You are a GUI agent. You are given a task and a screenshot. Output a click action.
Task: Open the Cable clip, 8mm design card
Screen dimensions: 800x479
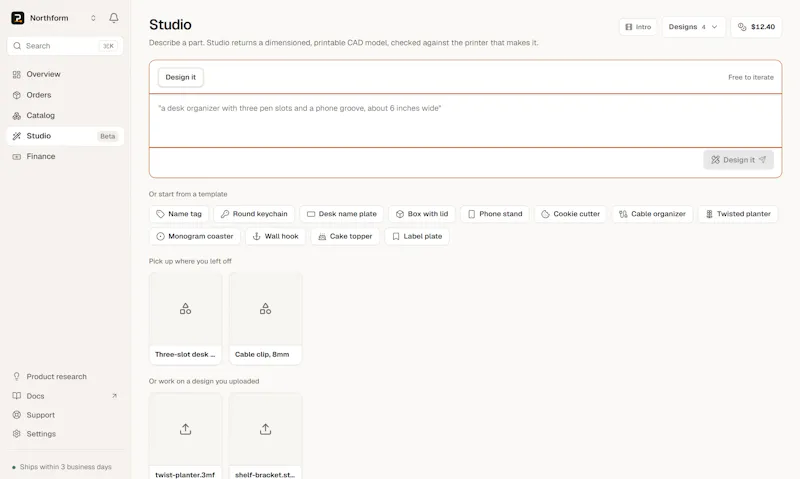pos(265,319)
